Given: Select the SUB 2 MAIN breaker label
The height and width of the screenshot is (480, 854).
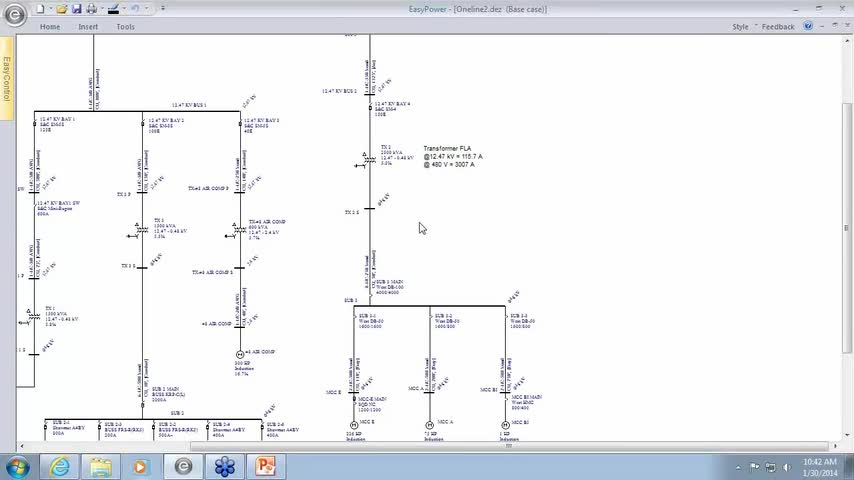Looking at the screenshot, I should point(168,394).
